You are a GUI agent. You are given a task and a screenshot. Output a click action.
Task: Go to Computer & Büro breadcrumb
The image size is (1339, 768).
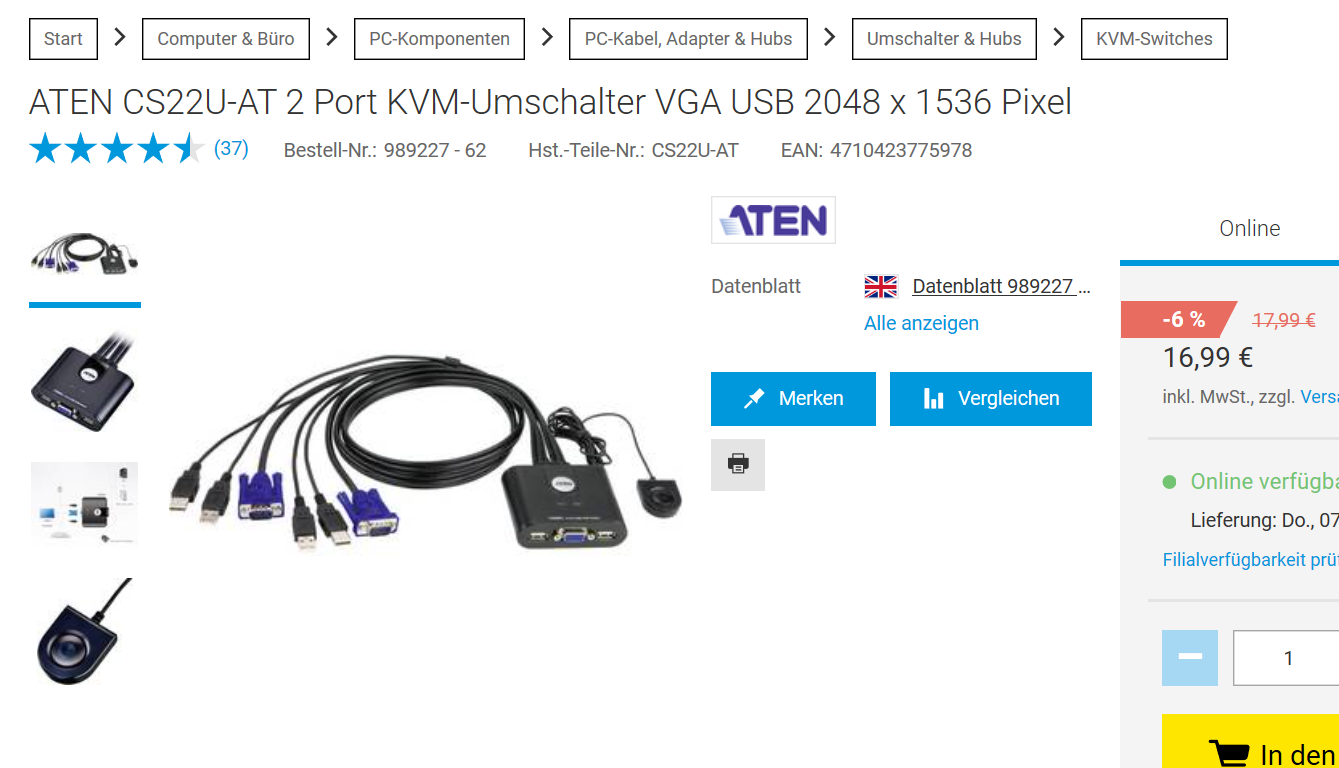[226, 39]
